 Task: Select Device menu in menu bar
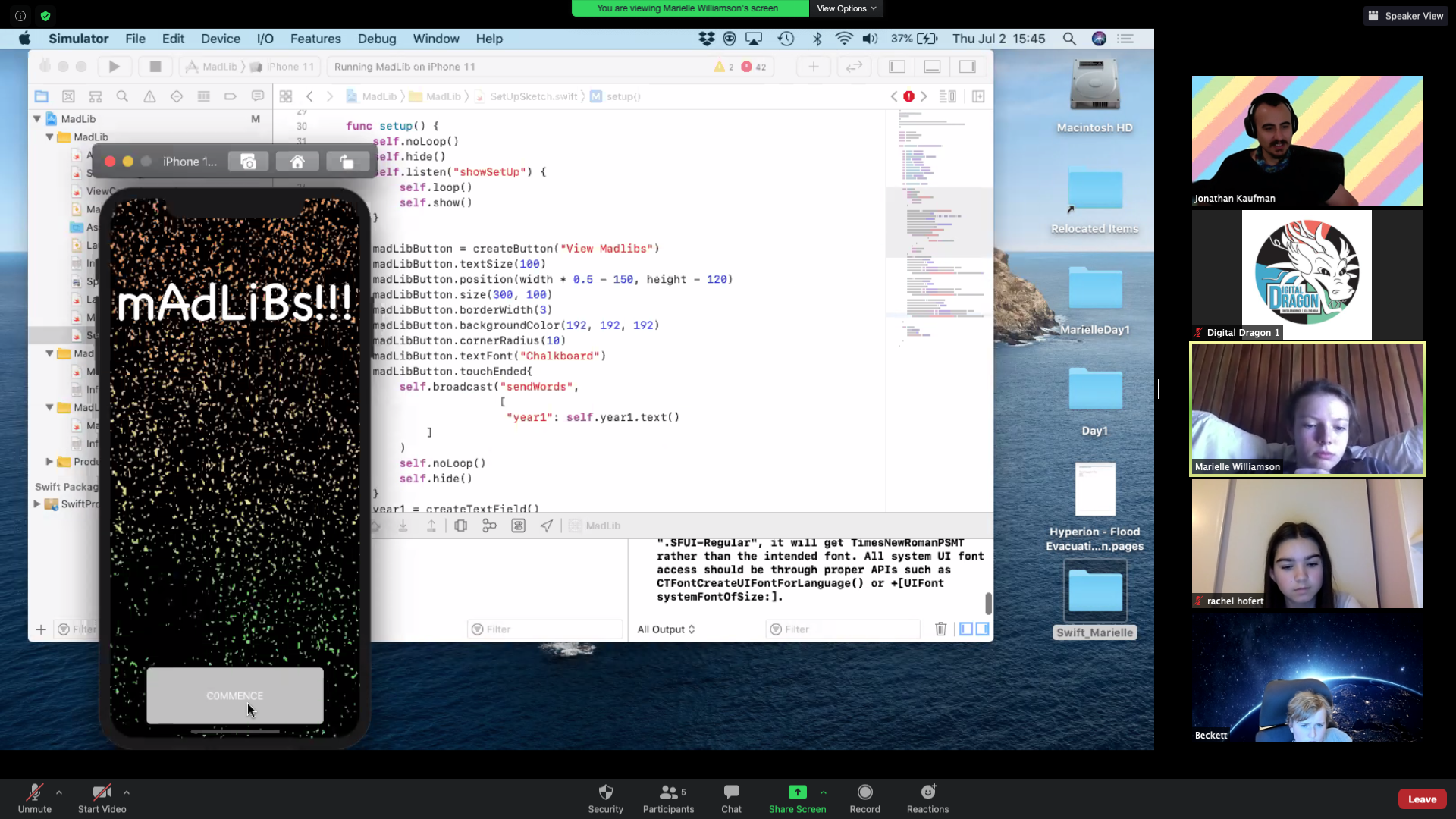pyautogui.click(x=220, y=38)
